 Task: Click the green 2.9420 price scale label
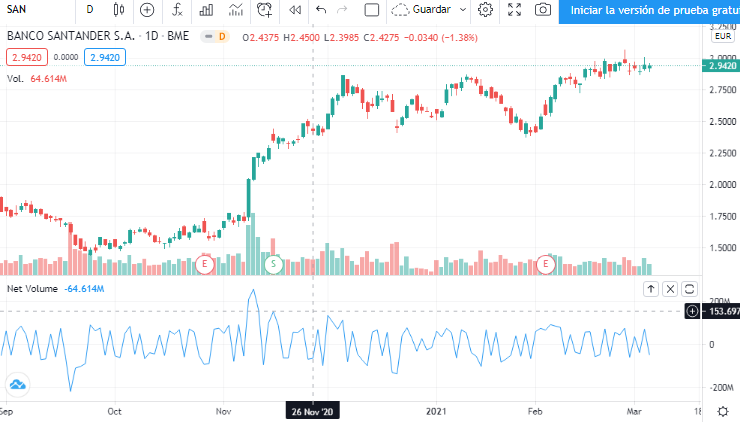tap(721, 66)
